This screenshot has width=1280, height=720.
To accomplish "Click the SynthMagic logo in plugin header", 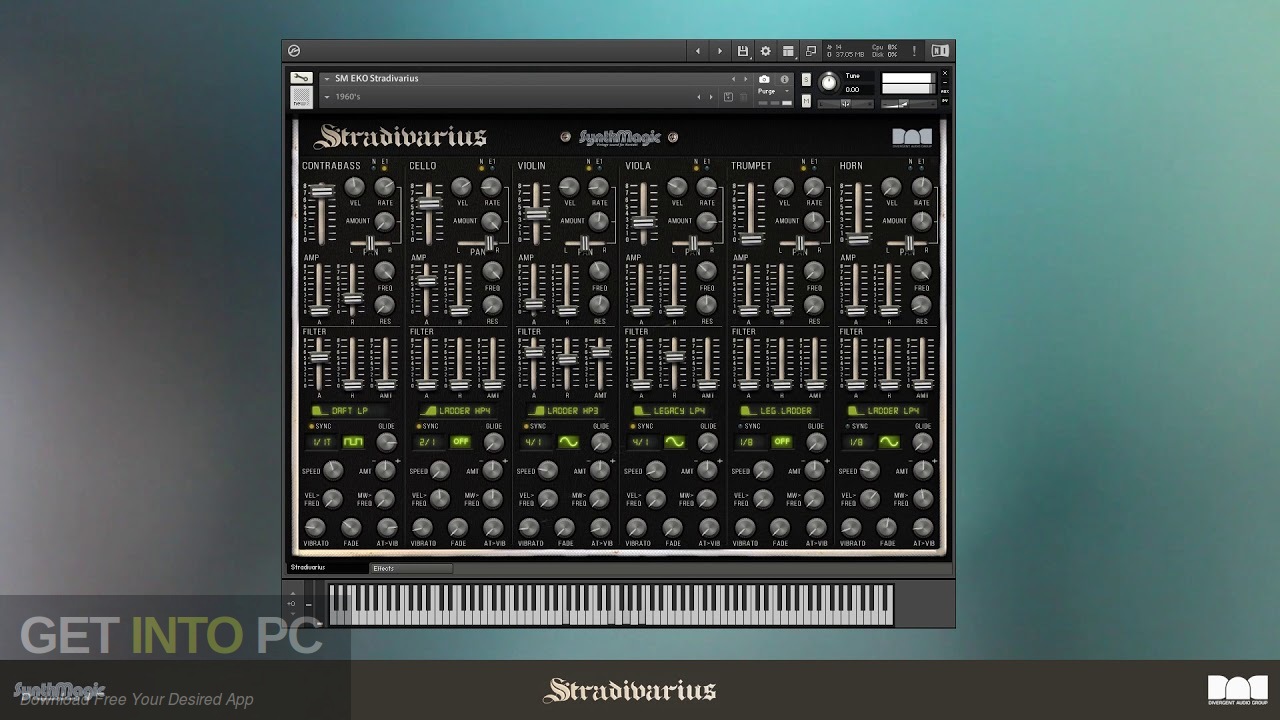I will [x=619, y=137].
